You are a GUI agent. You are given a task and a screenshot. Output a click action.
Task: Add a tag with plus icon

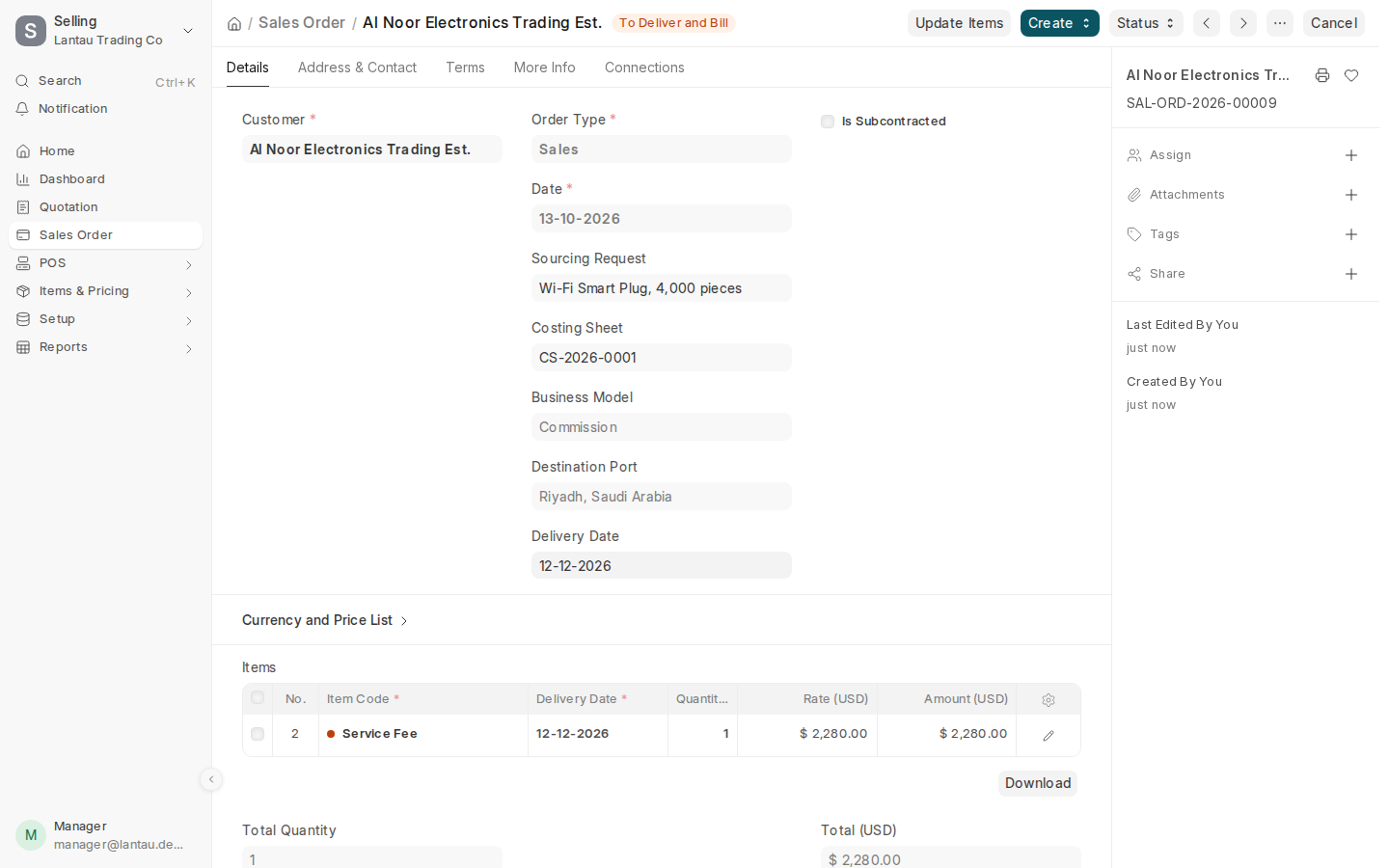click(1351, 234)
